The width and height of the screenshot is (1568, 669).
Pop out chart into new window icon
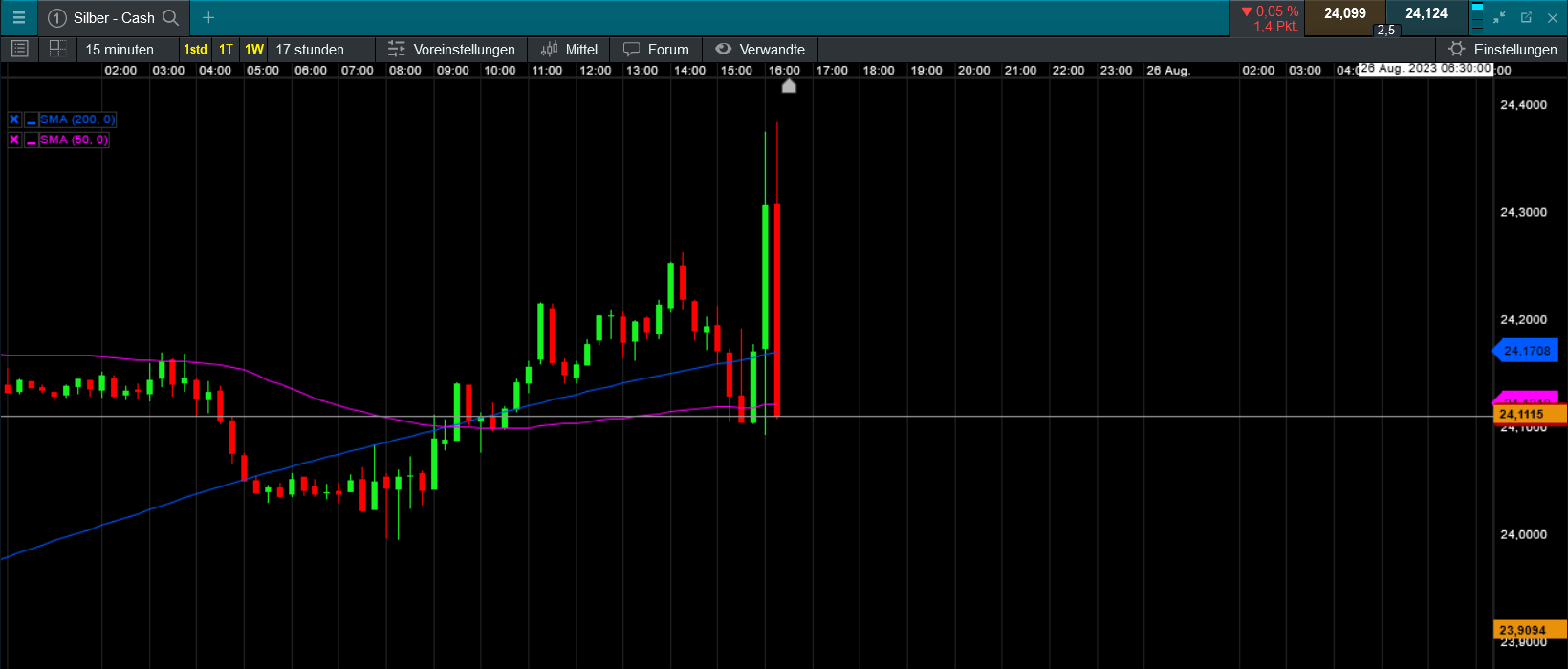(x=1526, y=17)
